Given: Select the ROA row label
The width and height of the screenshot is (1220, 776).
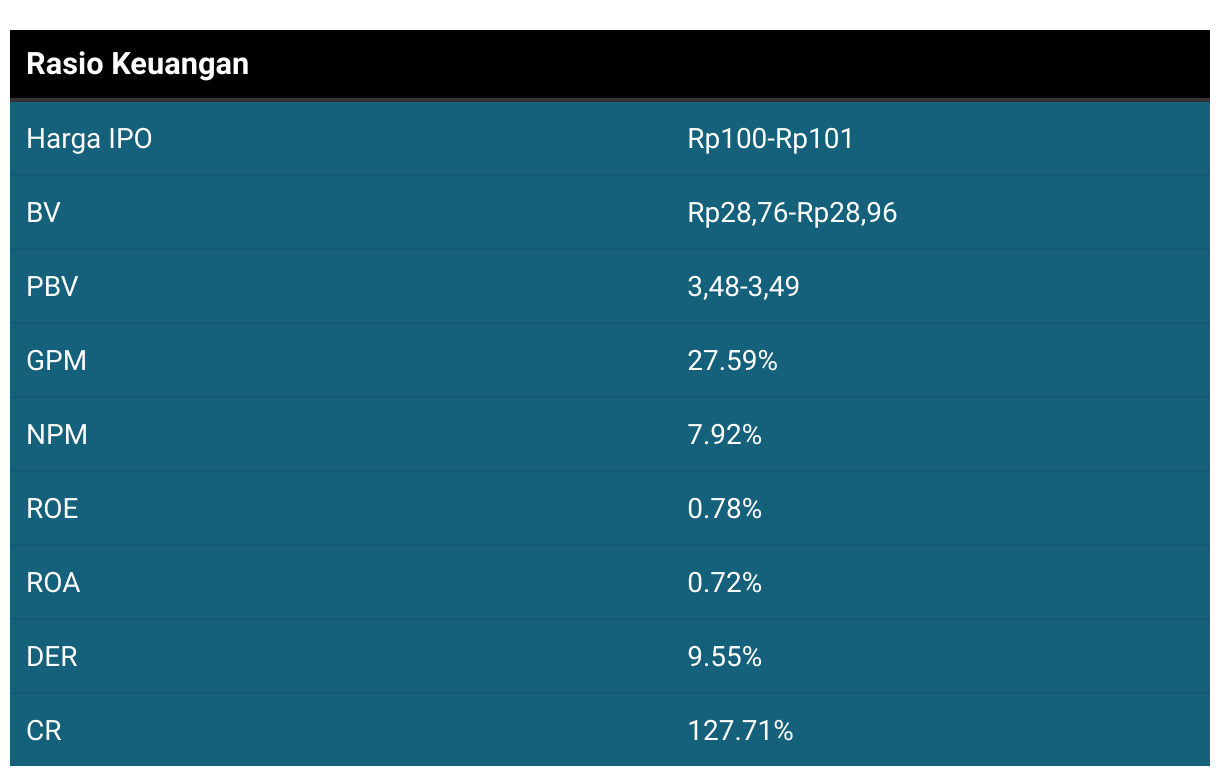Looking at the screenshot, I should (53, 583).
